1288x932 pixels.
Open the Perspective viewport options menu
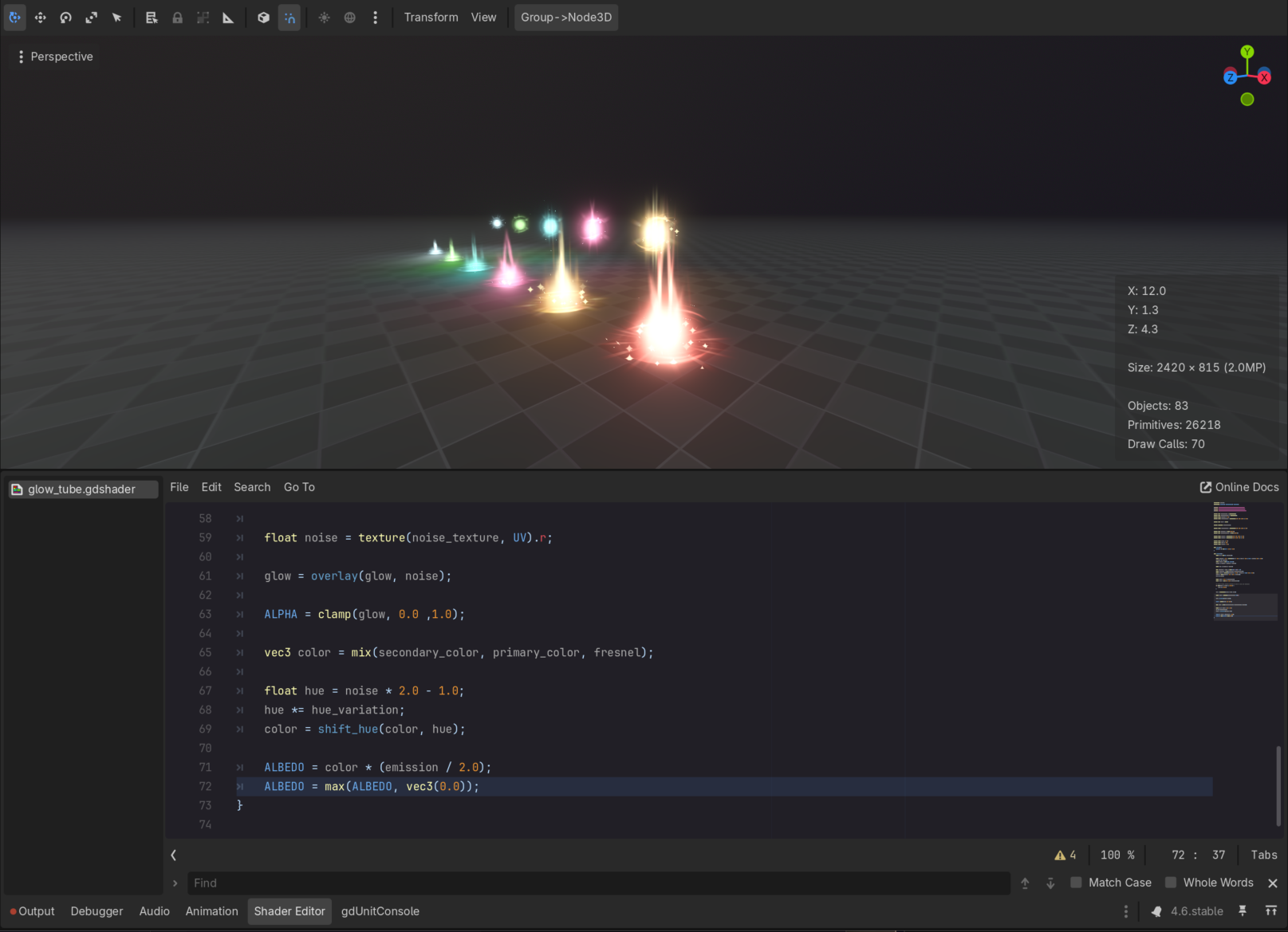[55, 57]
